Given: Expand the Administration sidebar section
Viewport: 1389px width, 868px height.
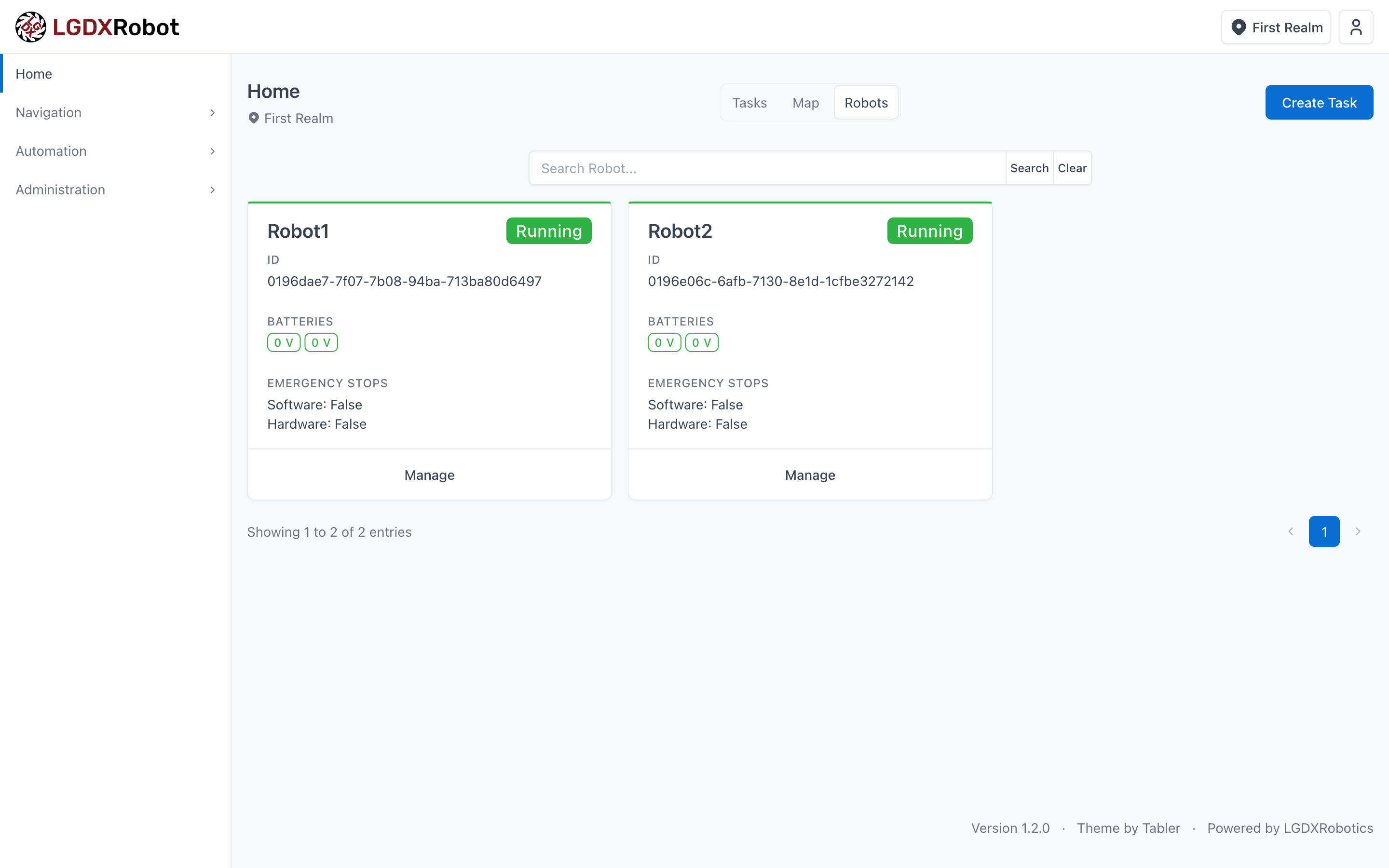Looking at the screenshot, I should pyautogui.click(x=115, y=190).
